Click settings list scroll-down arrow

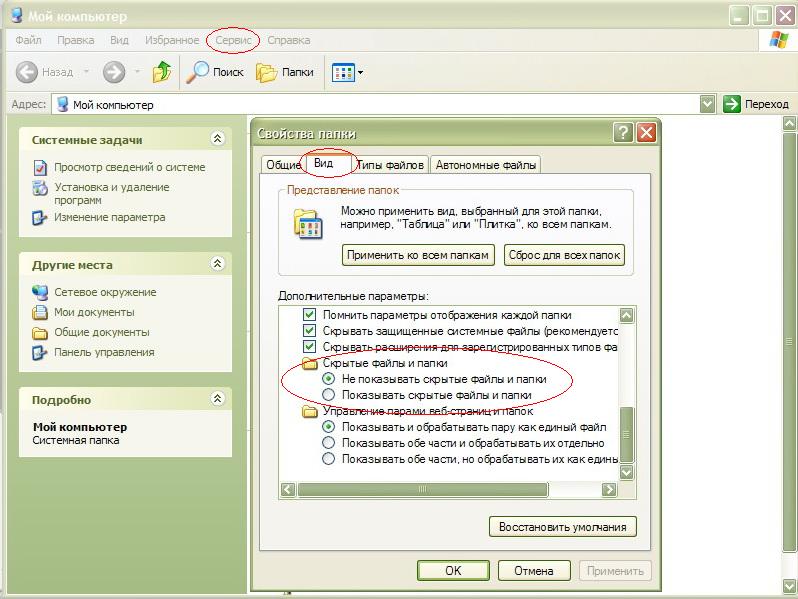pyautogui.click(x=626, y=472)
